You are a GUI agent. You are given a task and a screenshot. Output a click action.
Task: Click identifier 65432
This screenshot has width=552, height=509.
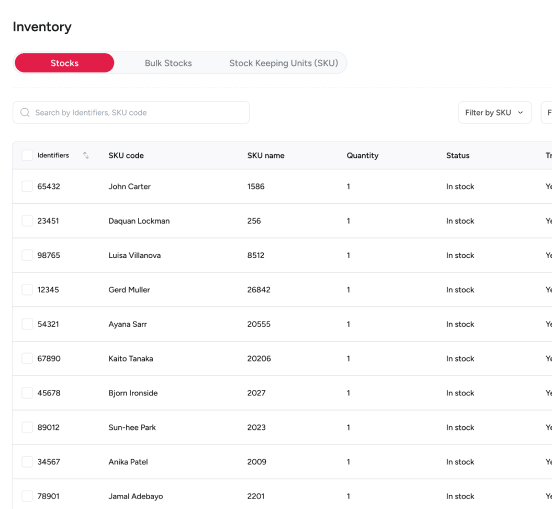pos(49,186)
